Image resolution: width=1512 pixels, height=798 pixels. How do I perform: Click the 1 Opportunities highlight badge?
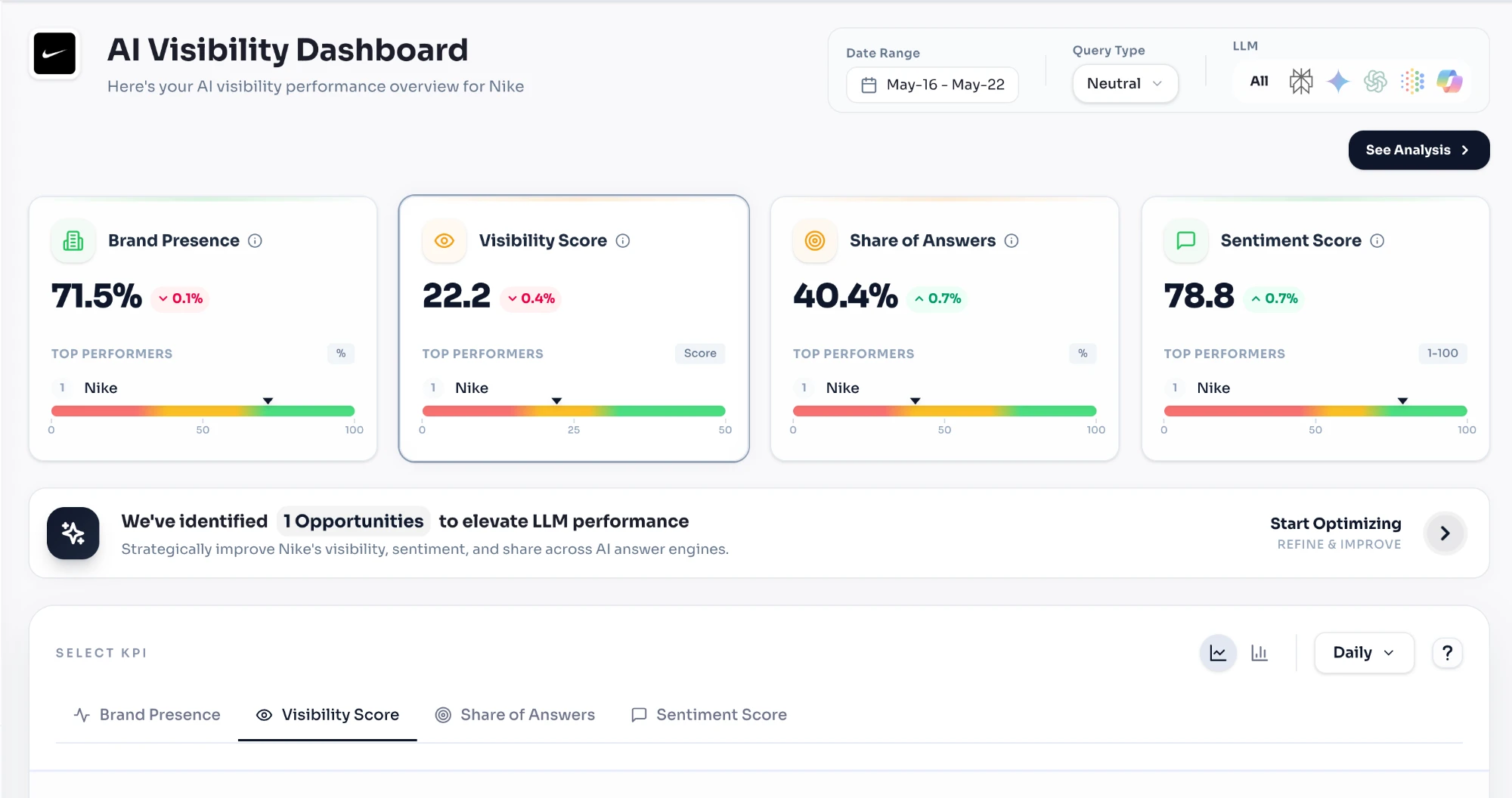tap(353, 521)
